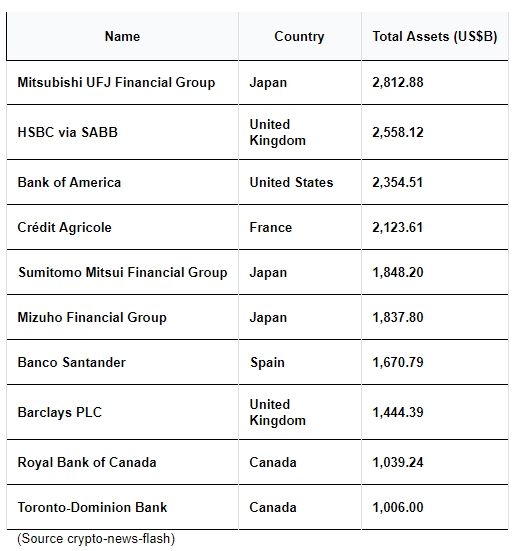Select the Royal Bank of Canada cell
Screen dimensions: 521x551
click(122, 462)
